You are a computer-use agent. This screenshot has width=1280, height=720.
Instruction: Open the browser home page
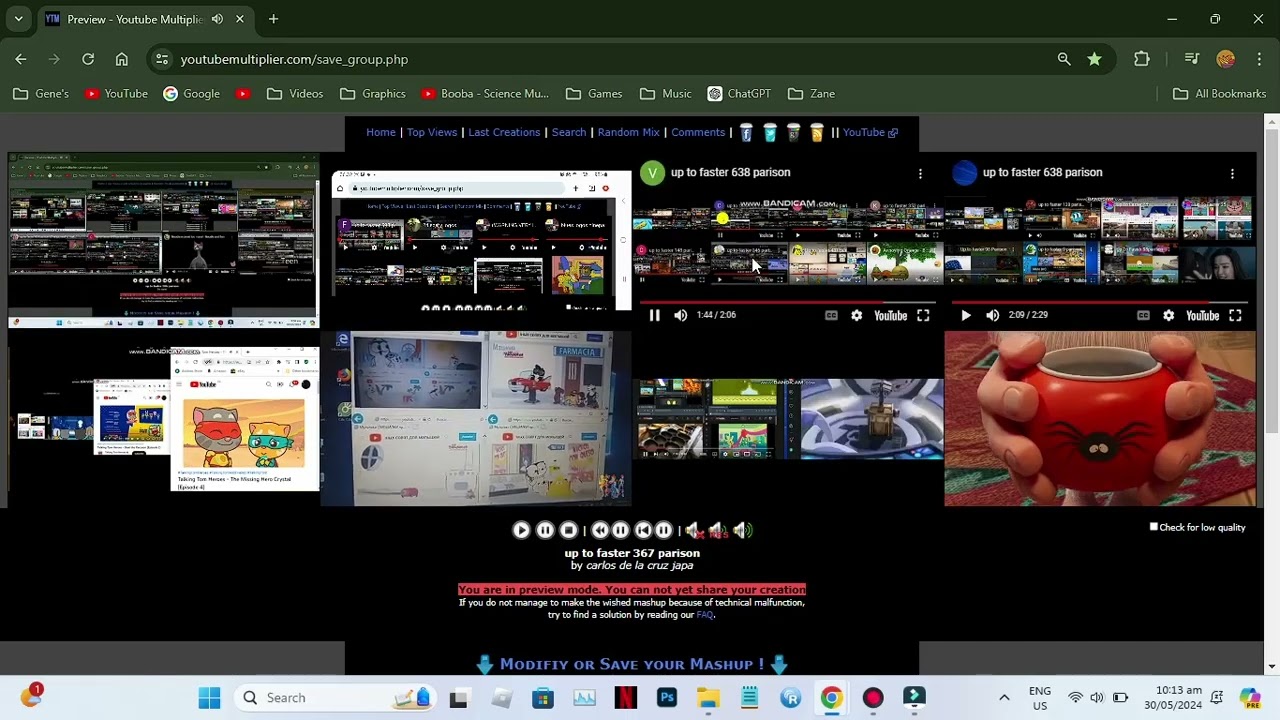click(x=122, y=59)
